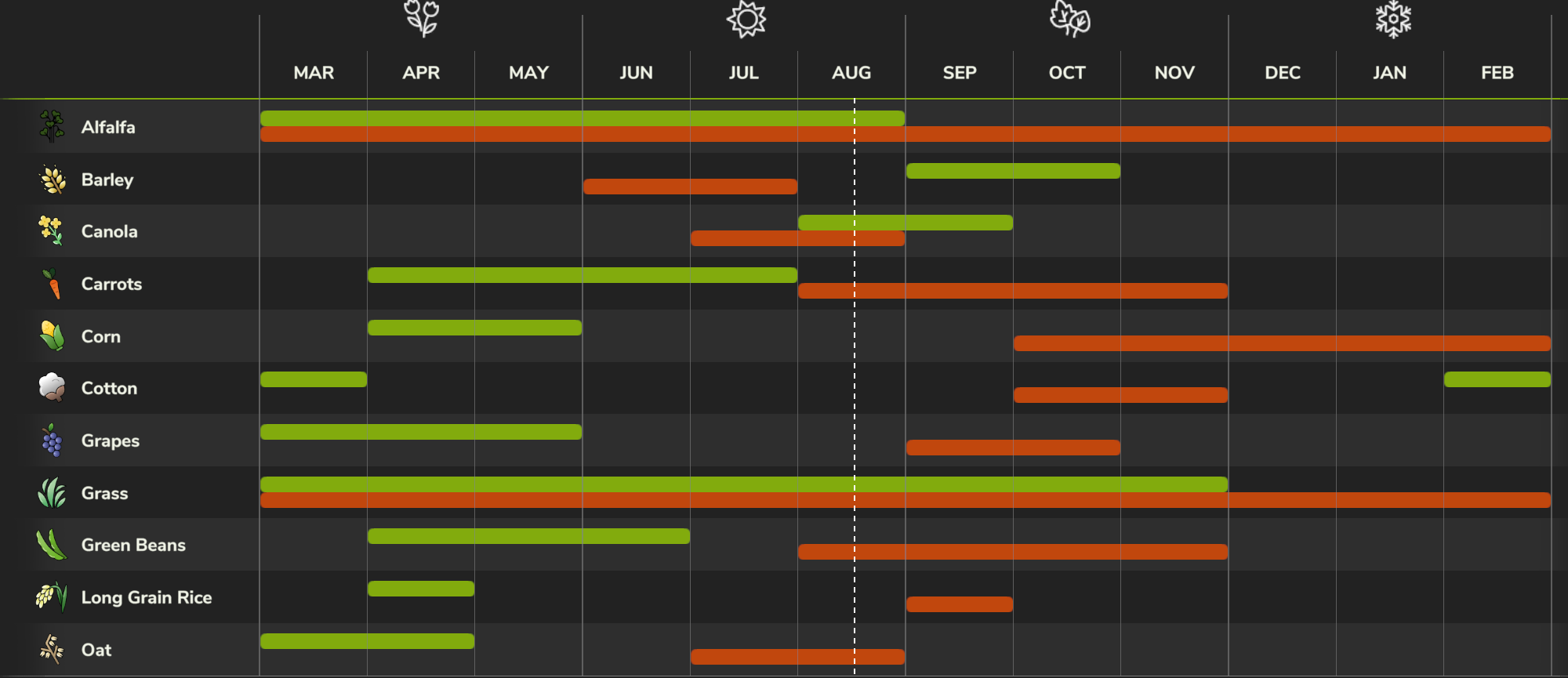Click the Canola flower icon
Image resolution: width=1568 pixels, height=678 pixels.
coord(51,230)
